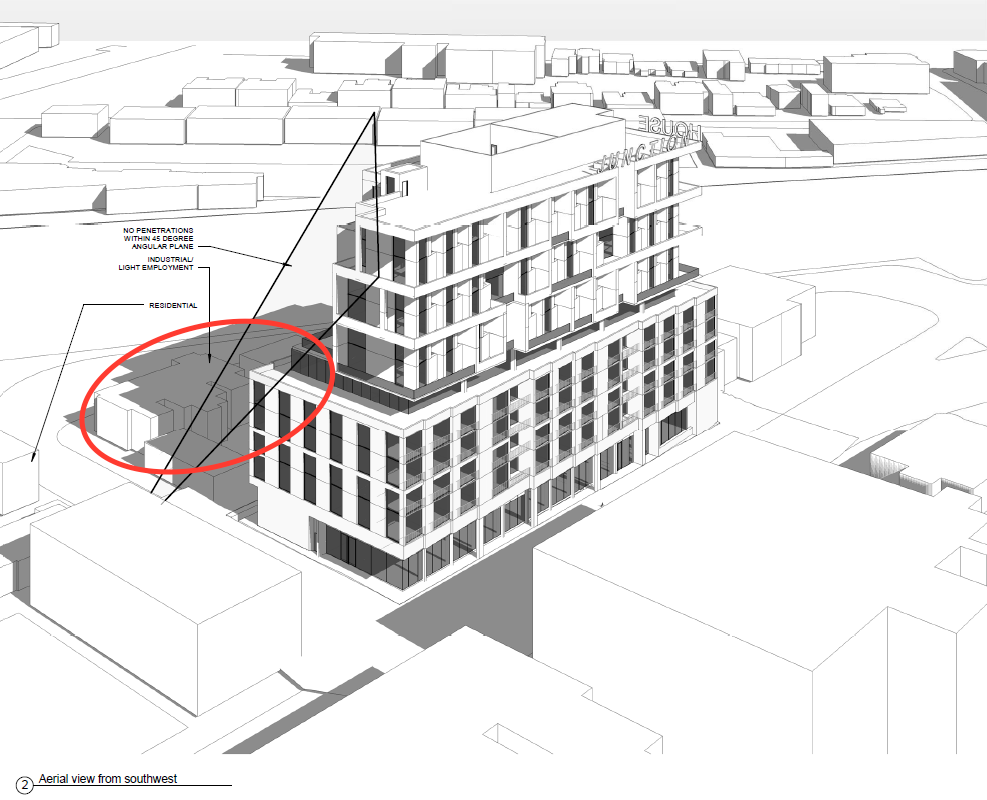The height and width of the screenshot is (800, 987).
Task: Click the 'Aerial view from southwest' caption
Action: [x=108, y=778]
